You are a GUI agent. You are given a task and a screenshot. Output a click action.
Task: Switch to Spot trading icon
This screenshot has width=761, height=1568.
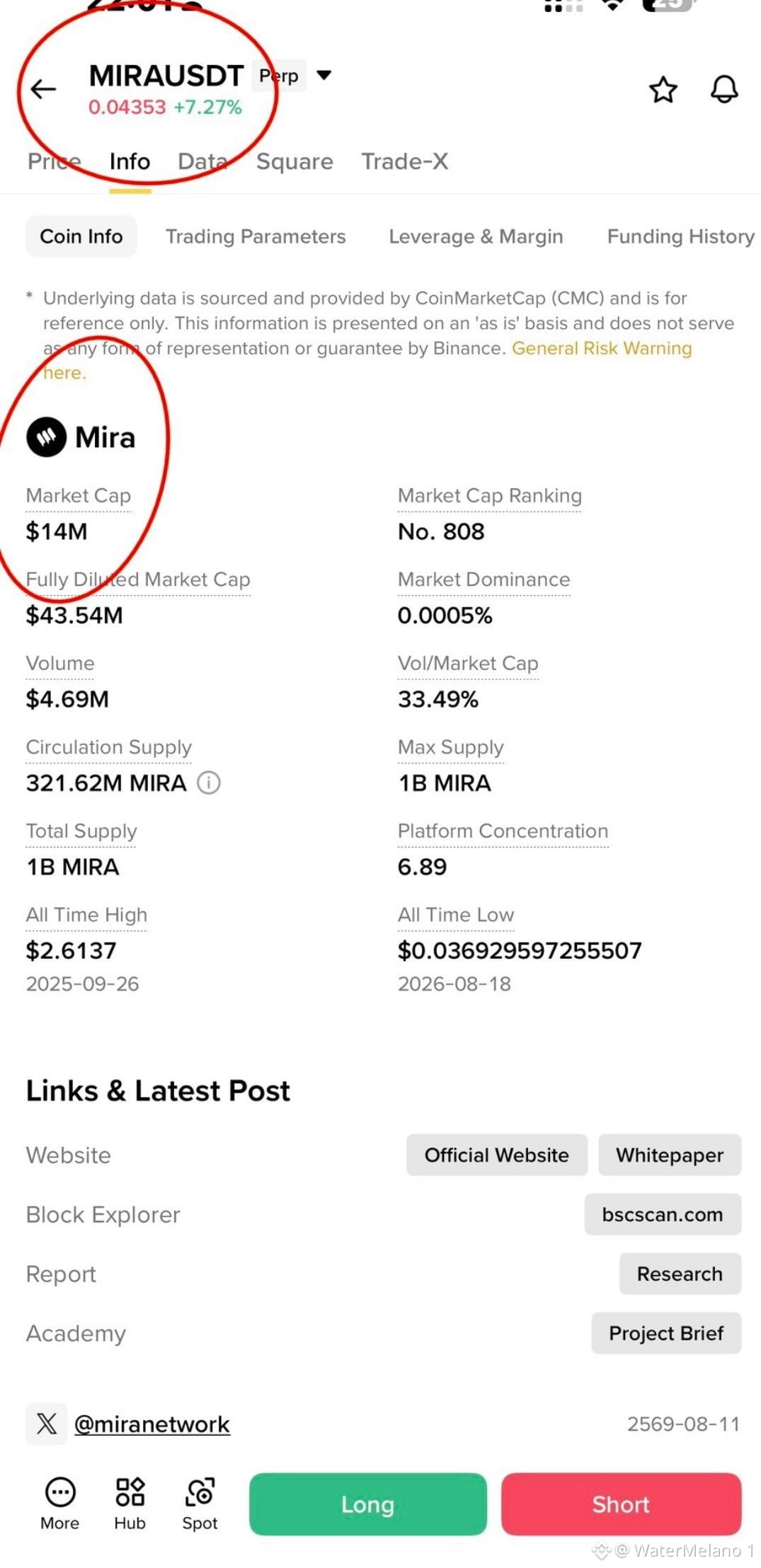click(x=200, y=1492)
